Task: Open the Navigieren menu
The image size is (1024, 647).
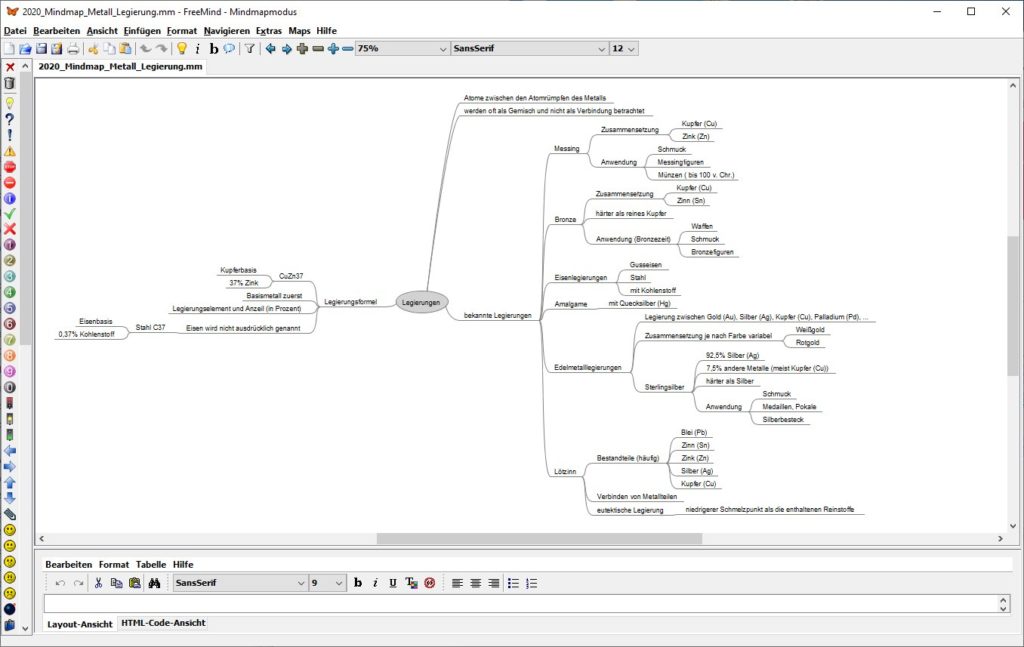Action: 227,31
